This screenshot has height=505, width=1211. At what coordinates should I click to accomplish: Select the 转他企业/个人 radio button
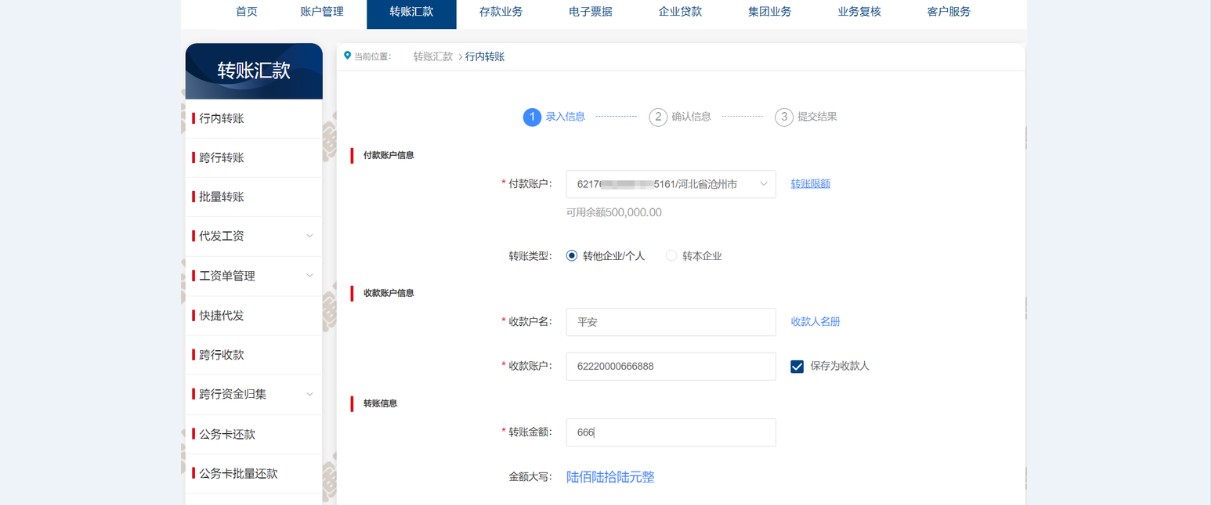572,256
